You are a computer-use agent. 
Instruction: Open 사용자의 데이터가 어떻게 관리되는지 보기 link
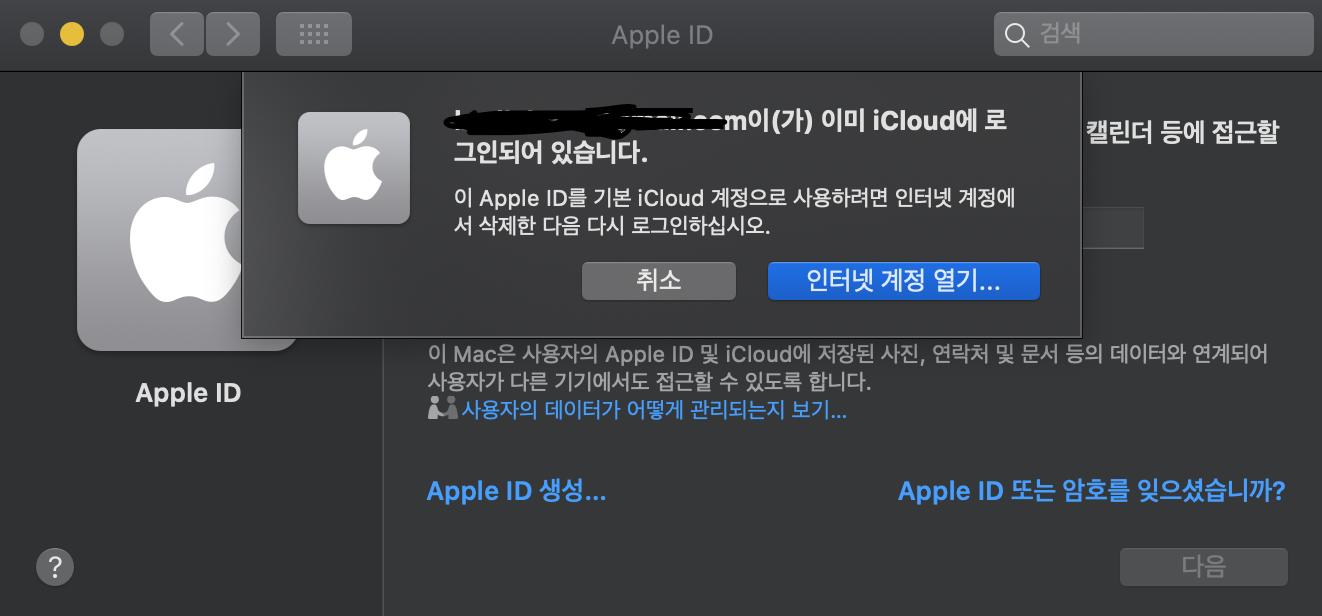pyautogui.click(x=654, y=410)
